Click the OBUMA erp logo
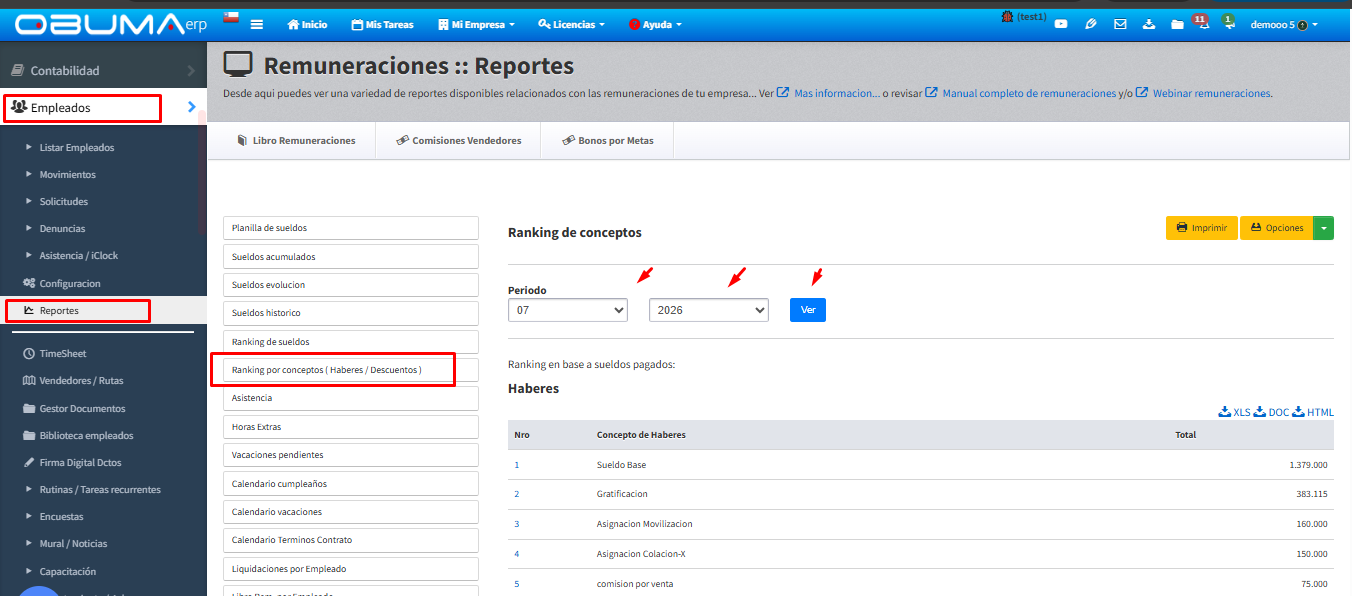The width and height of the screenshot is (1352, 596). (110, 24)
